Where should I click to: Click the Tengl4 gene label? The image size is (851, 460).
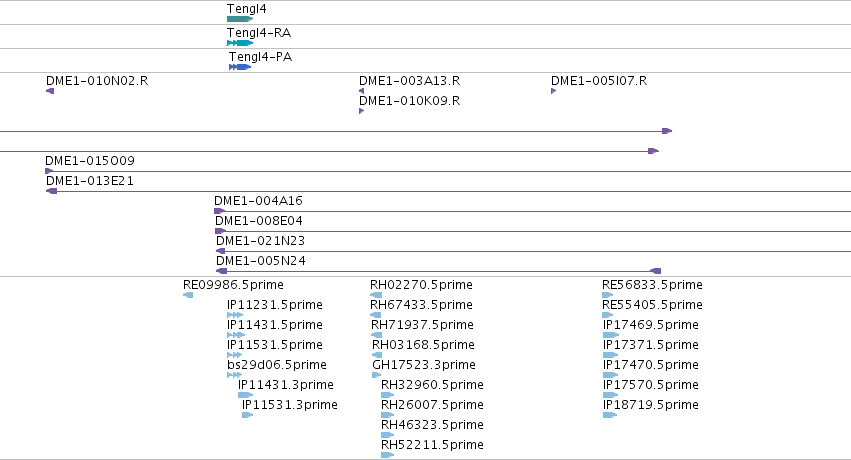tap(246, 9)
